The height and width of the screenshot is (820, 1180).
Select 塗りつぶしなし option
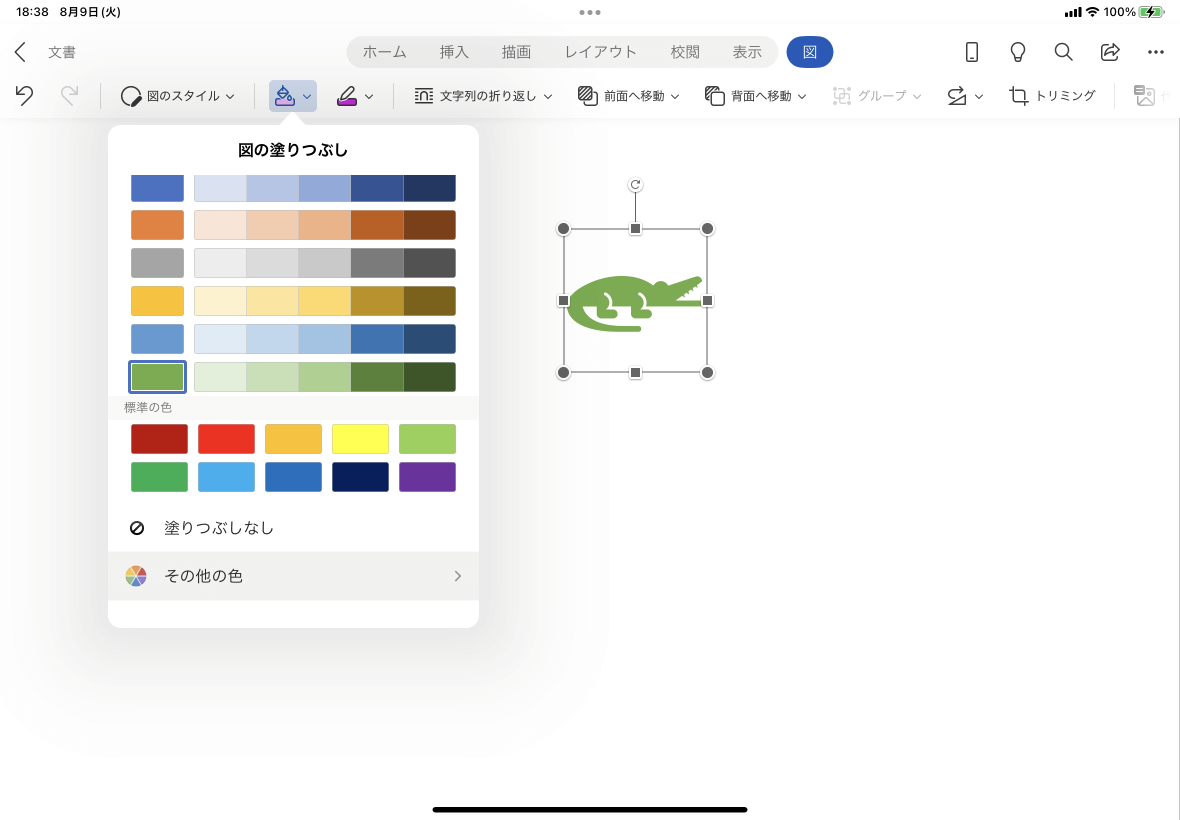click(219, 528)
